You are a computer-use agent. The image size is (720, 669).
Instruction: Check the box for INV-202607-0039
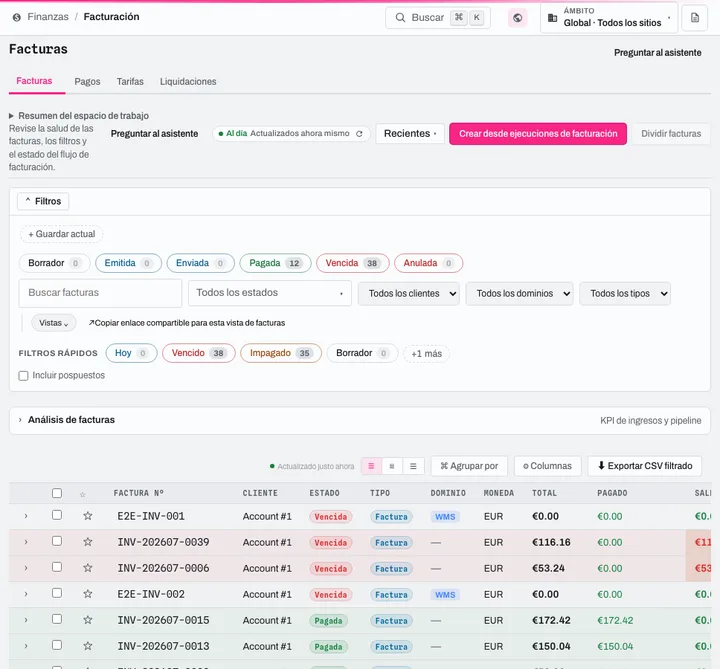57,541
